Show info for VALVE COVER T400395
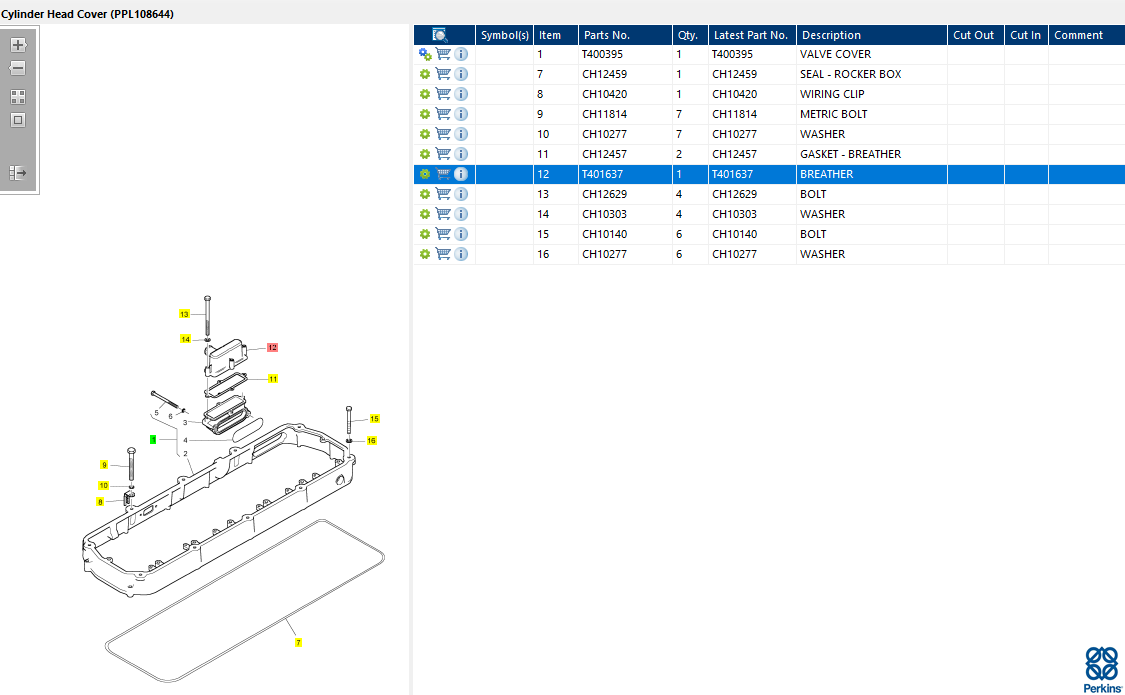Screen dimensions: 1125x695 pyautogui.click(x=461, y=55)
